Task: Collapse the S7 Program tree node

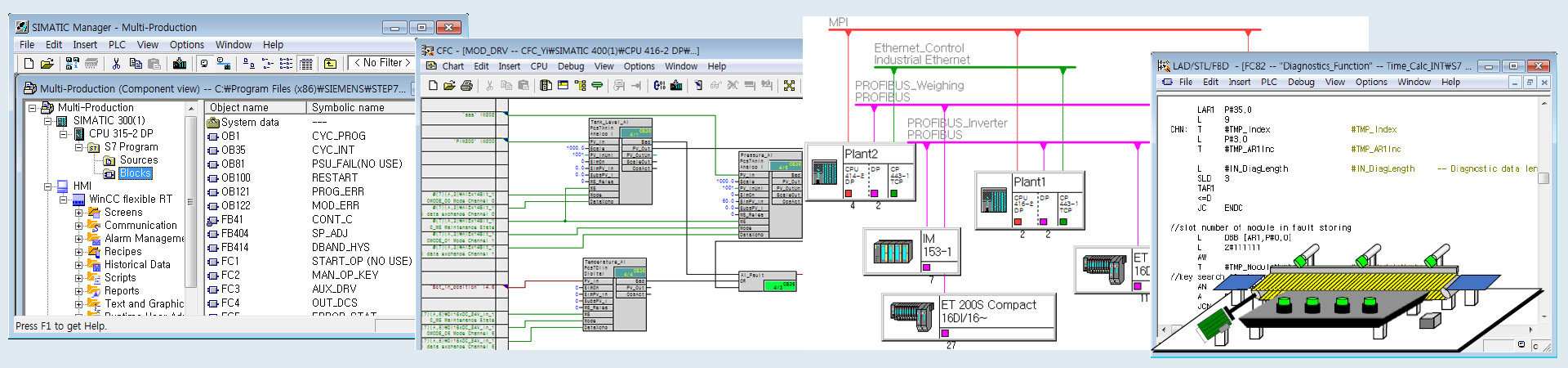Action: 78,147
